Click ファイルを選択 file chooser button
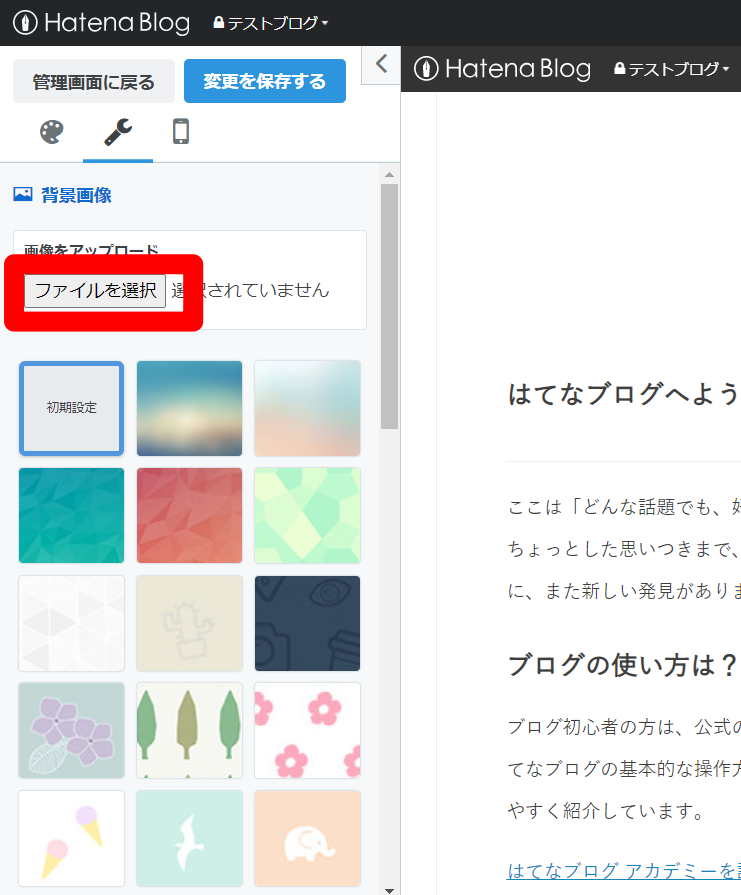Viewport: 741px width, 895px height. pos(95,291)
